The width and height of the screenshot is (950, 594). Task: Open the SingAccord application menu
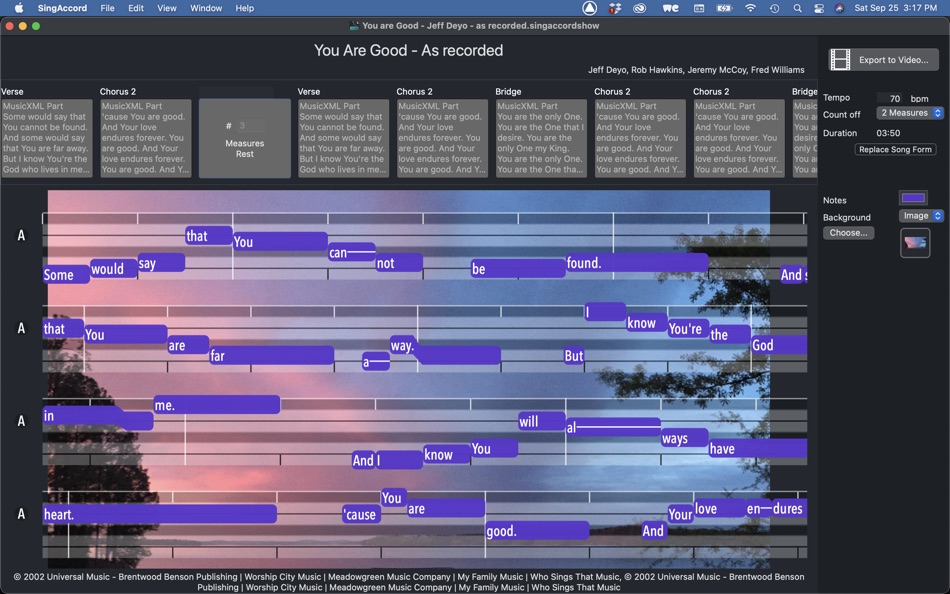click(x=62, y=8)
